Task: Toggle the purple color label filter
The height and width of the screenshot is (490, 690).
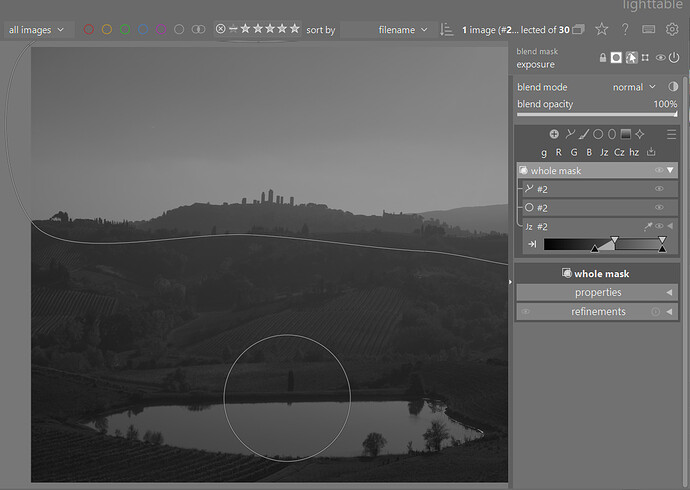Action: [x=161, y=29]
